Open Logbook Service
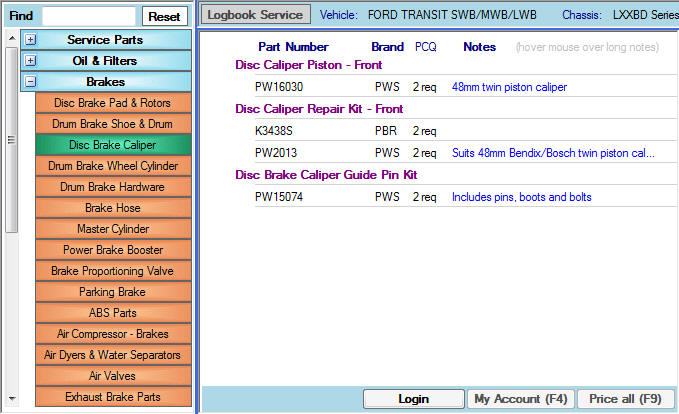Viewport: 679px width, 414px height. click(255, 15)
